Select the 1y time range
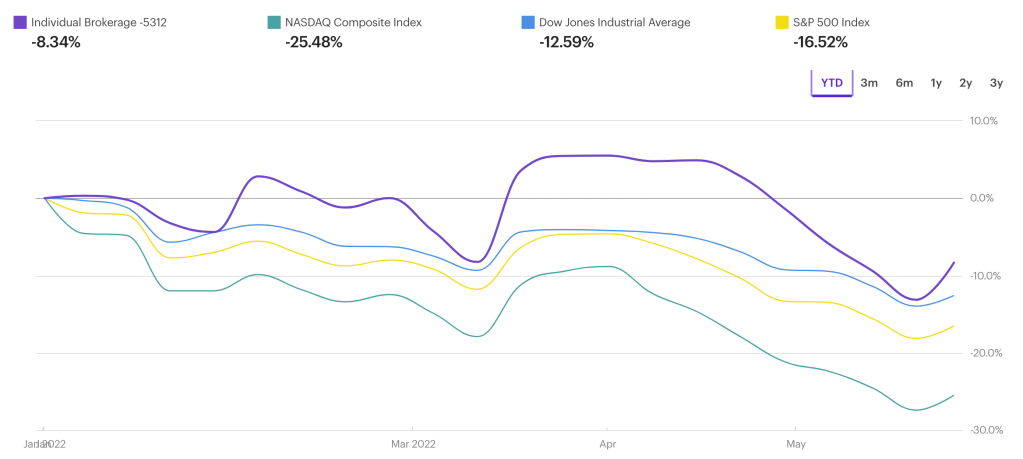Image resolution: width=1023 pixels, height=459 pixels. point(936,83)
